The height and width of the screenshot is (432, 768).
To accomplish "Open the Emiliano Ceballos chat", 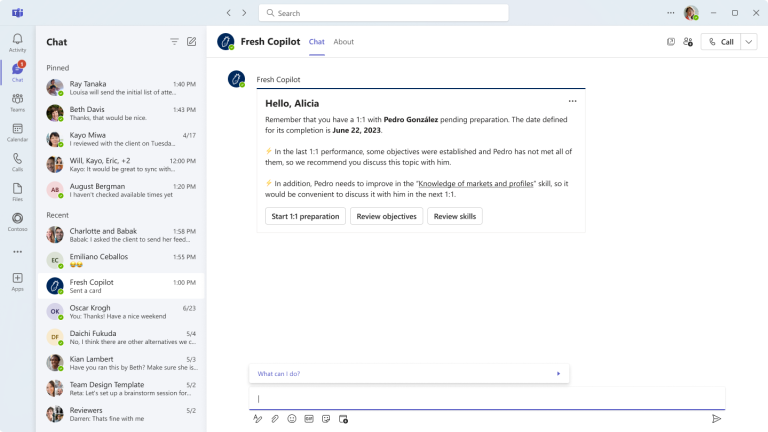I will coord(121,260).
